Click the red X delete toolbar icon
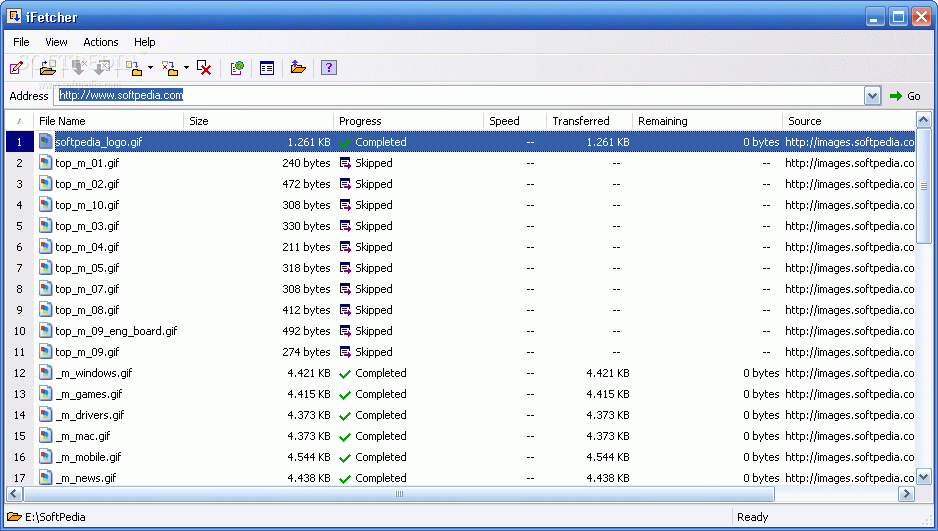Screen dimensions: 938x531 (x=204, y=68)
